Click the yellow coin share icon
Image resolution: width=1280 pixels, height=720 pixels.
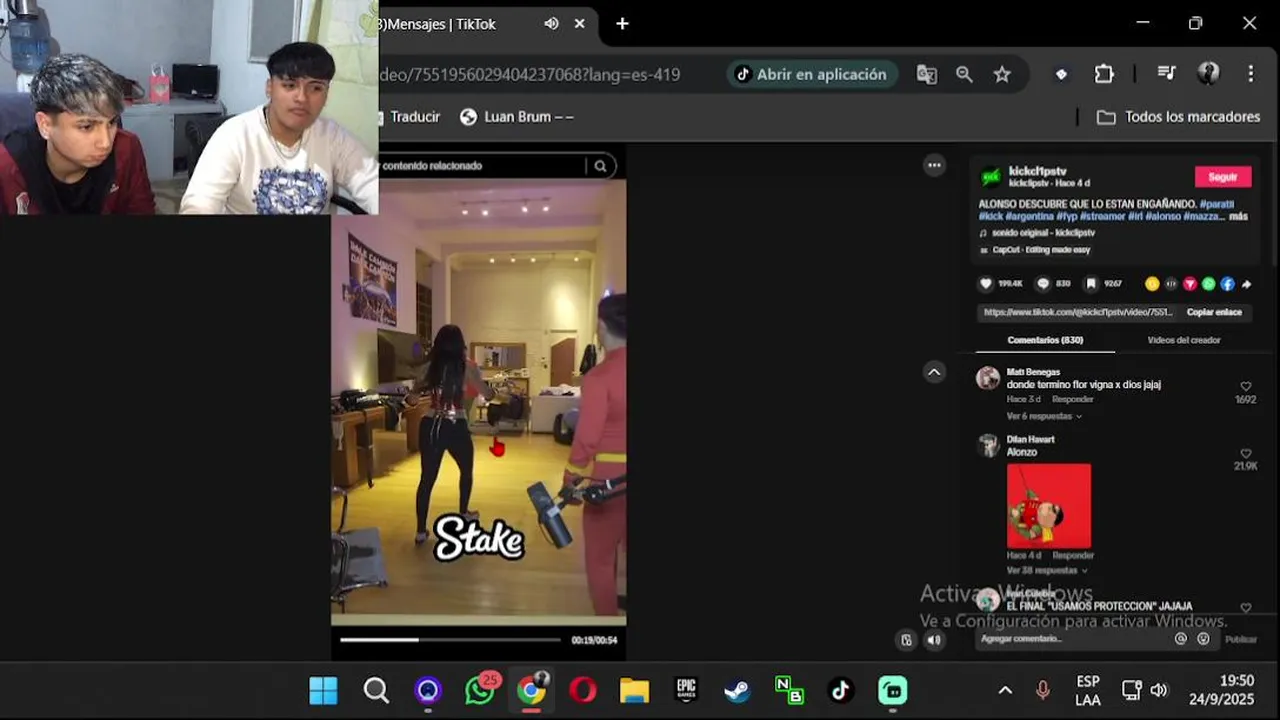(x=1152, y=284)
